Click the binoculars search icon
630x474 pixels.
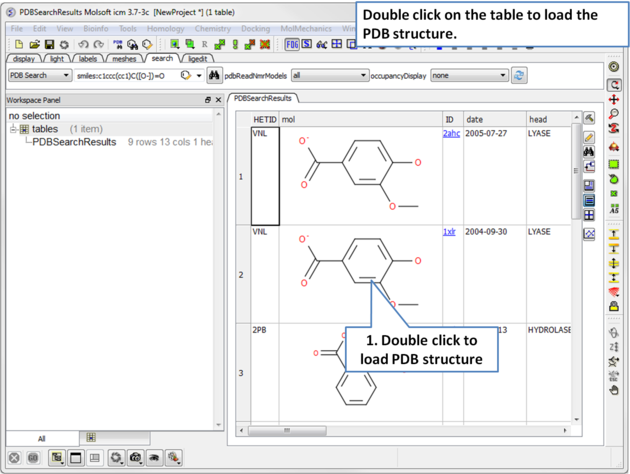click(214, 75)
